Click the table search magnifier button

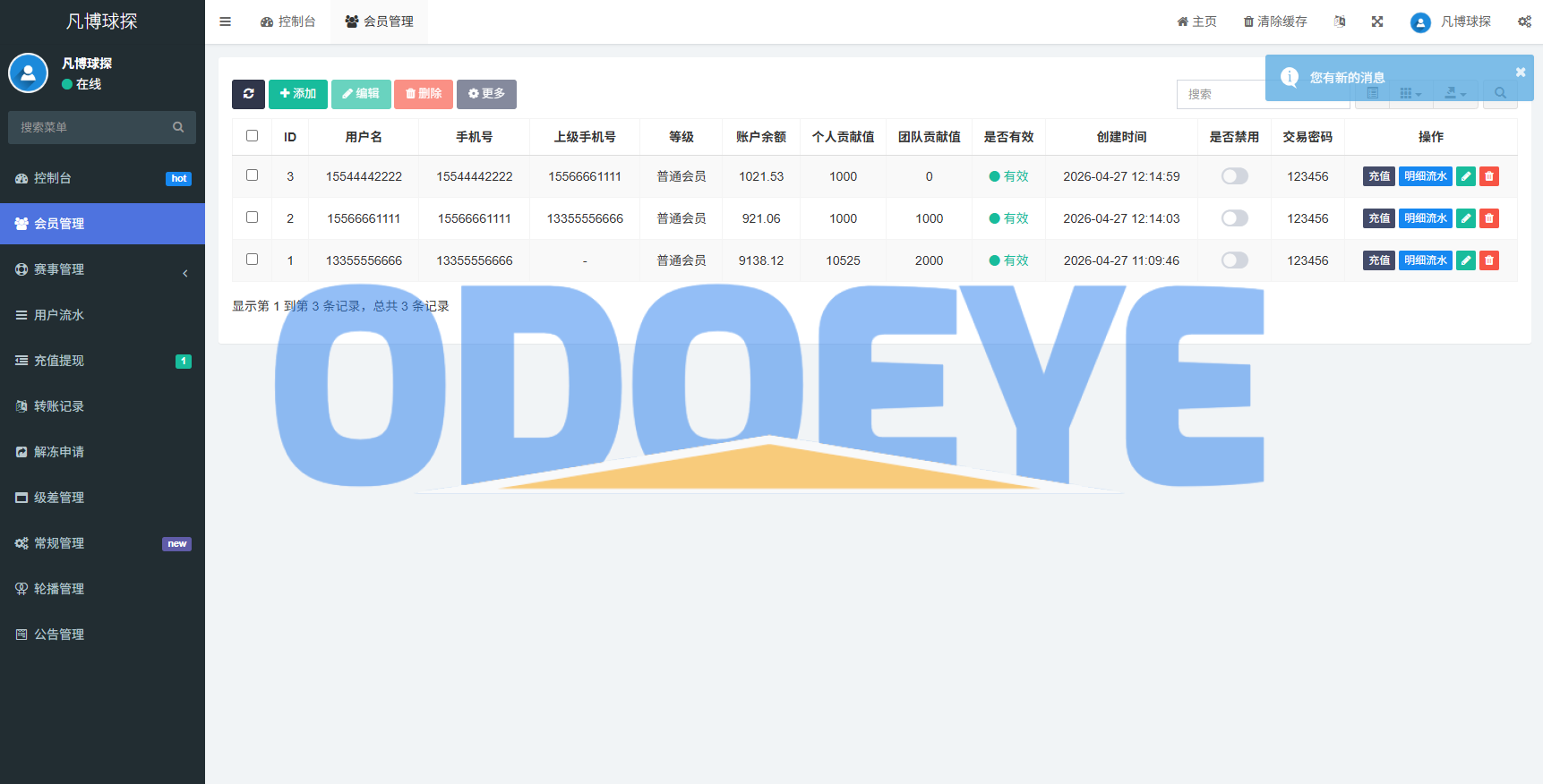1500,94
